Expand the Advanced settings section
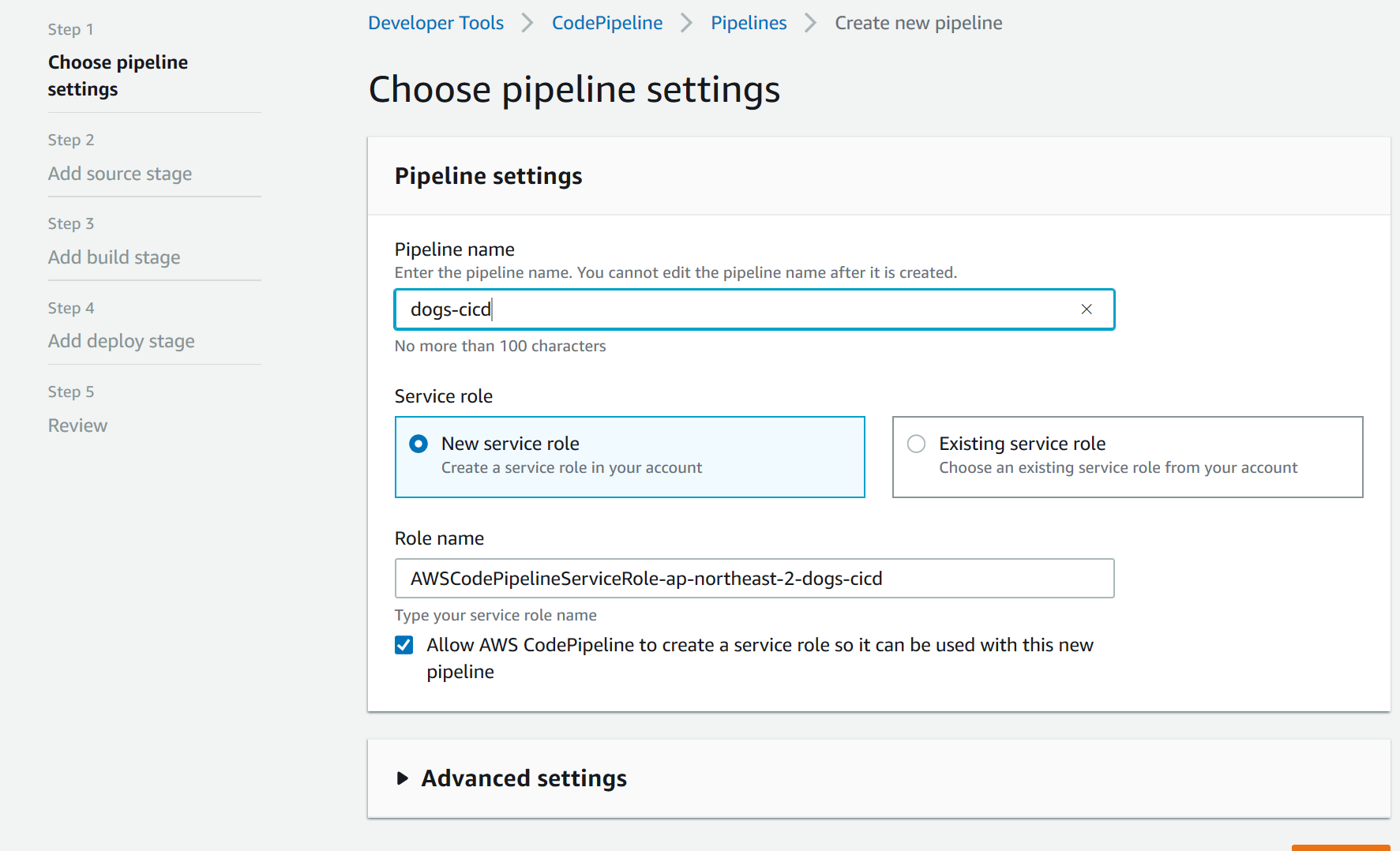 pyautogui.click(x=403, y=778)
